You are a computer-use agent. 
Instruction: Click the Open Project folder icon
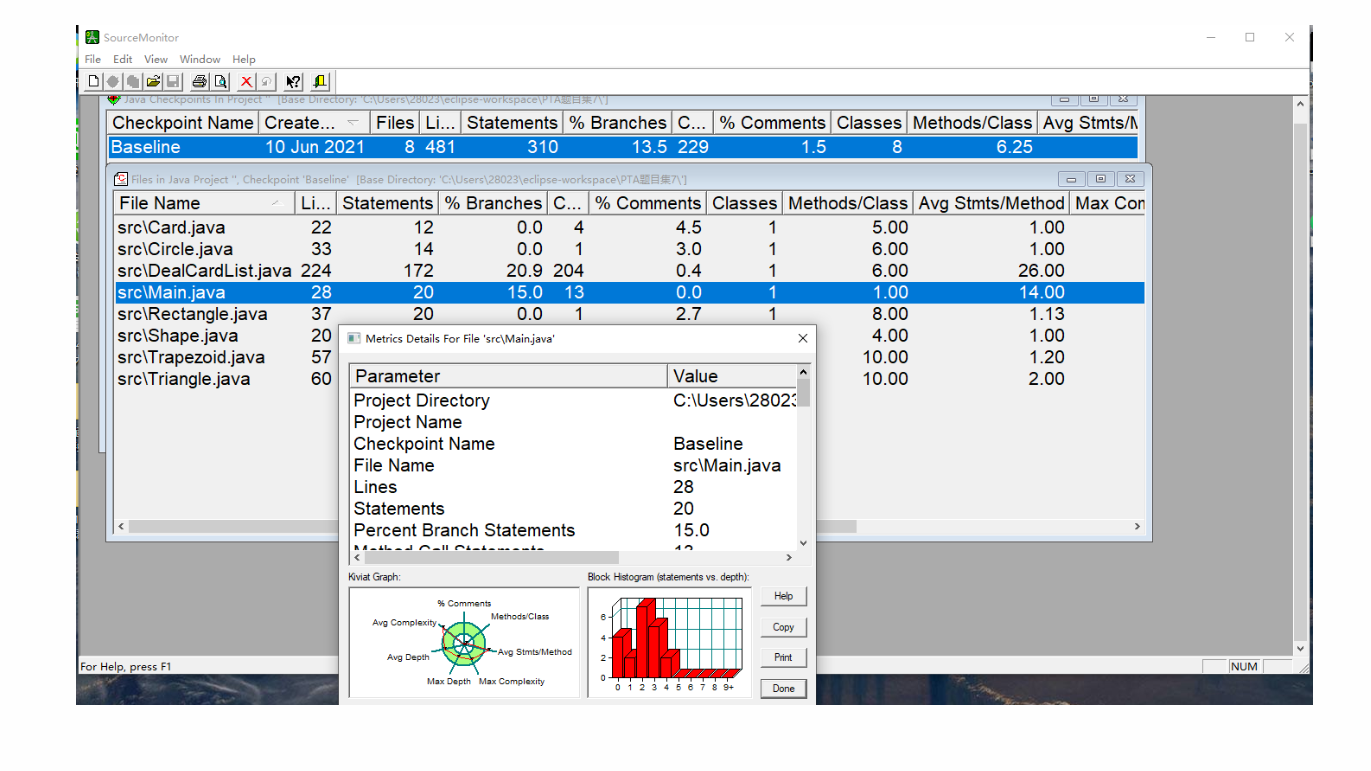pyautogui.click(x=153, y=81)
